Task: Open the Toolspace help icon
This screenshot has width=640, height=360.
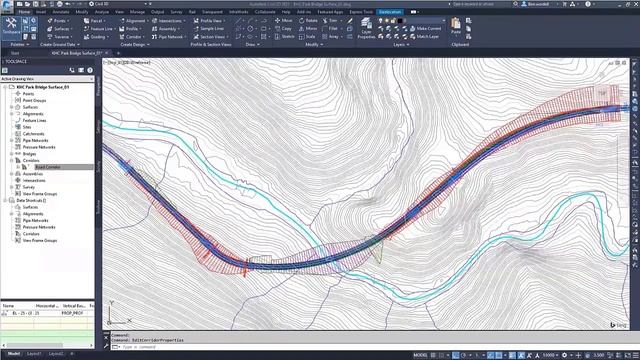Action: coord(90,70)
